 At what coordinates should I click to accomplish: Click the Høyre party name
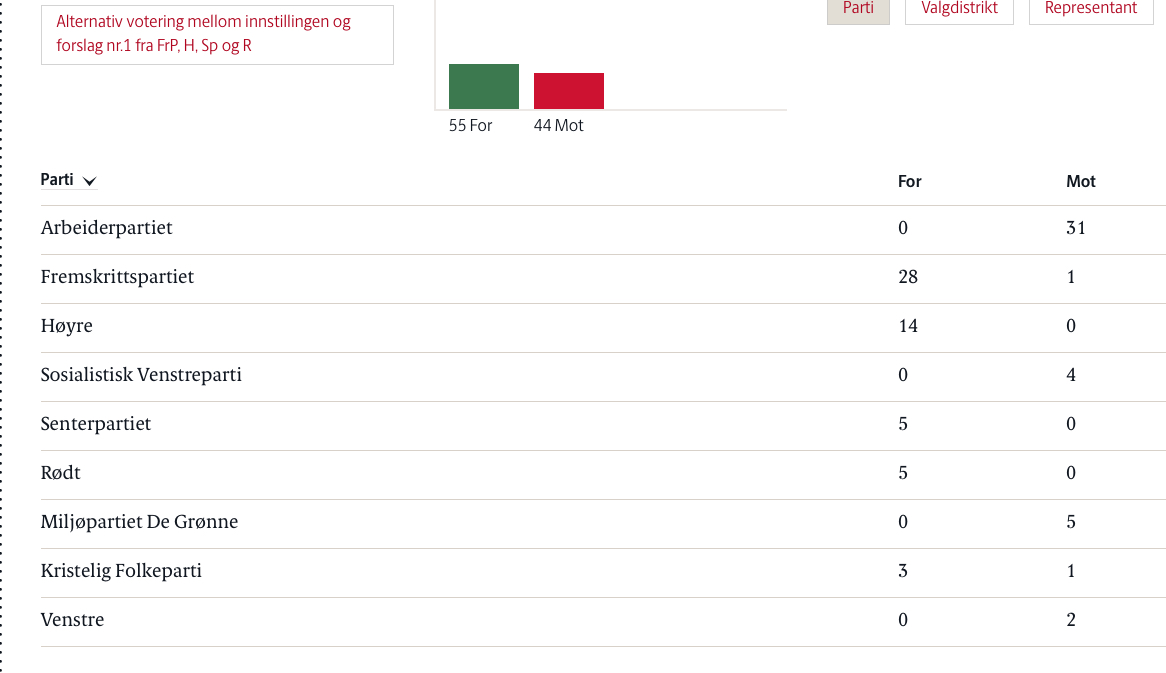pos(67,326)
